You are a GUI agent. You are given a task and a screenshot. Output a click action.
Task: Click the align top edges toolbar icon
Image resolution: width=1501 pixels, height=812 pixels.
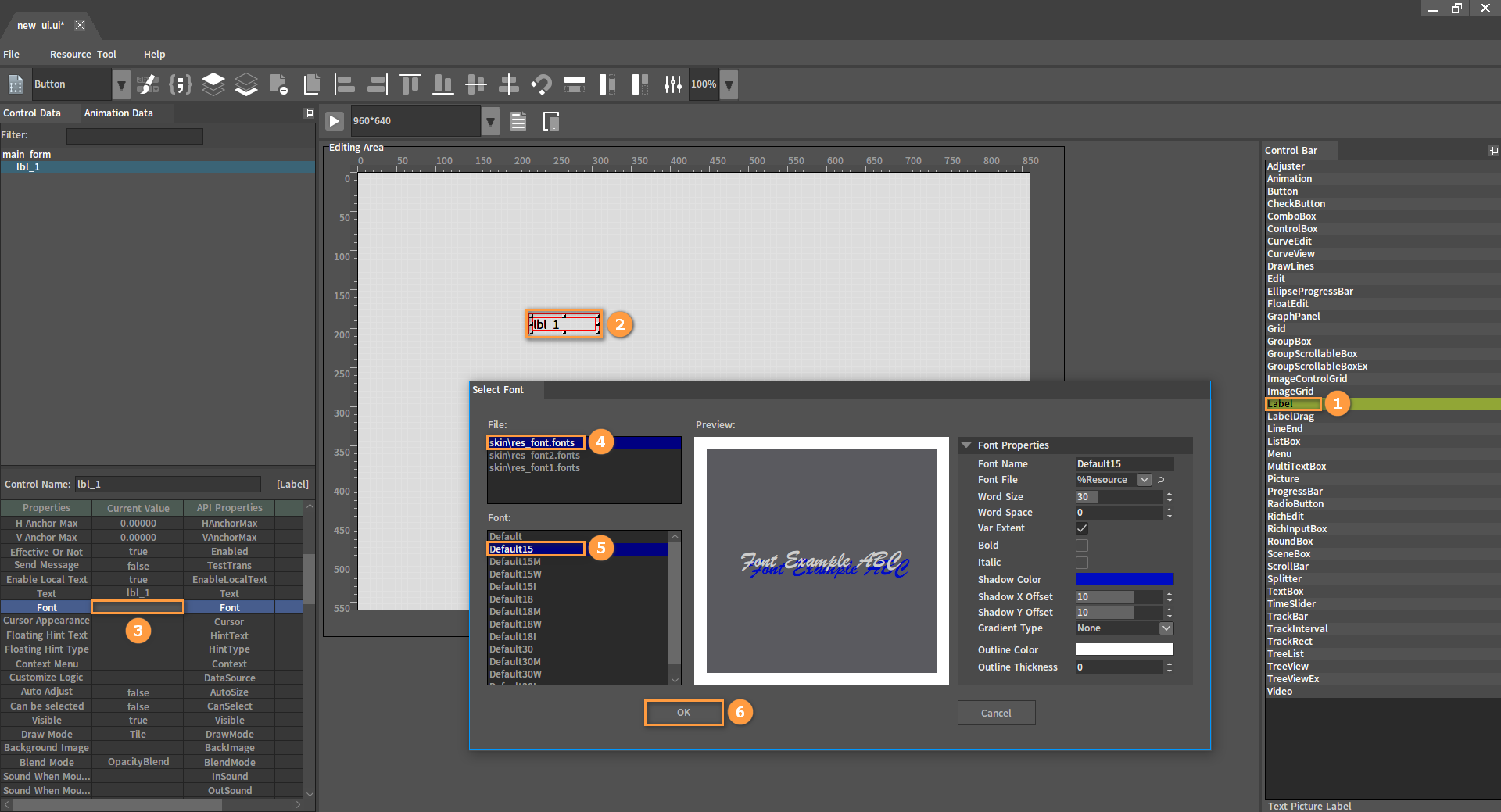tap(410, 84)
